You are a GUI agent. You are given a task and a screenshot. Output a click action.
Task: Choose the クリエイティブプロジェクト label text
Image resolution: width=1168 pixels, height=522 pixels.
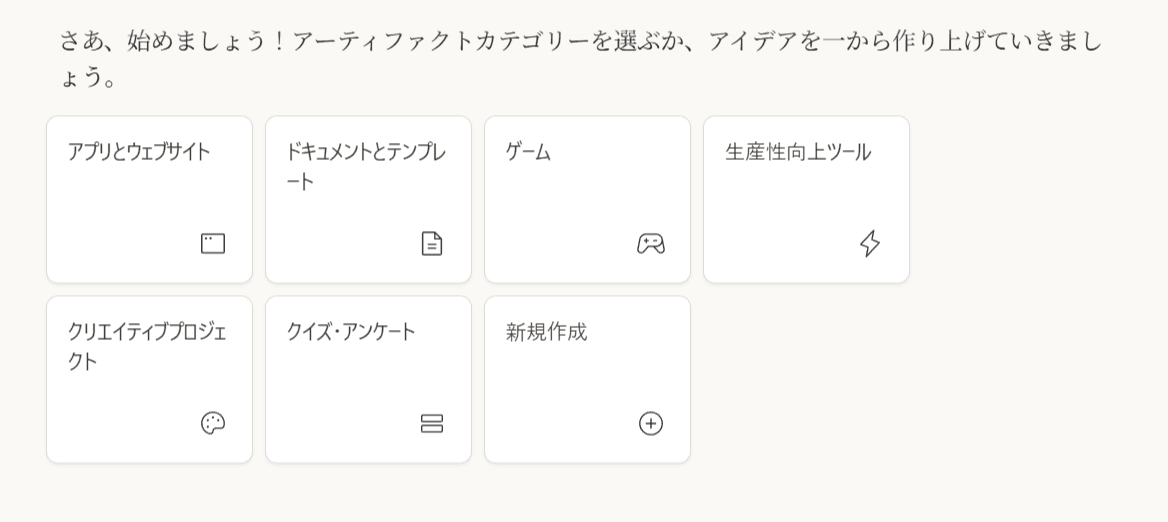(147, 346)
